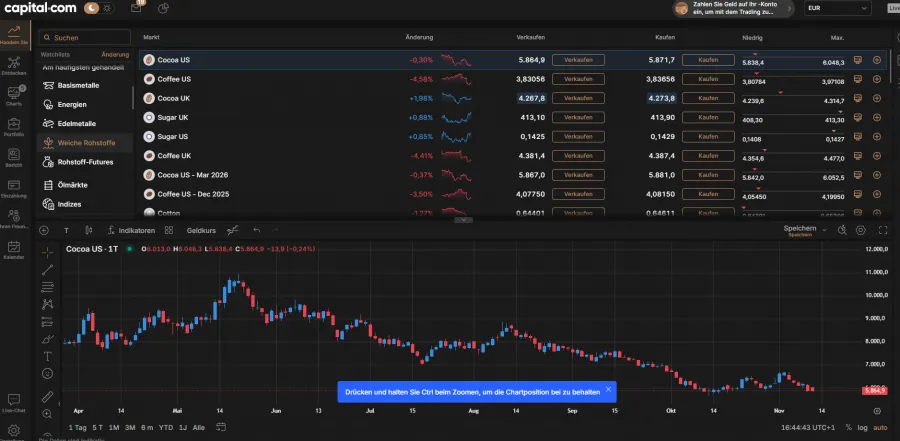The width and height of the screenshot is (900, 441).
Task: Select the Energien watchlist
Action: [x=86, y=105]
